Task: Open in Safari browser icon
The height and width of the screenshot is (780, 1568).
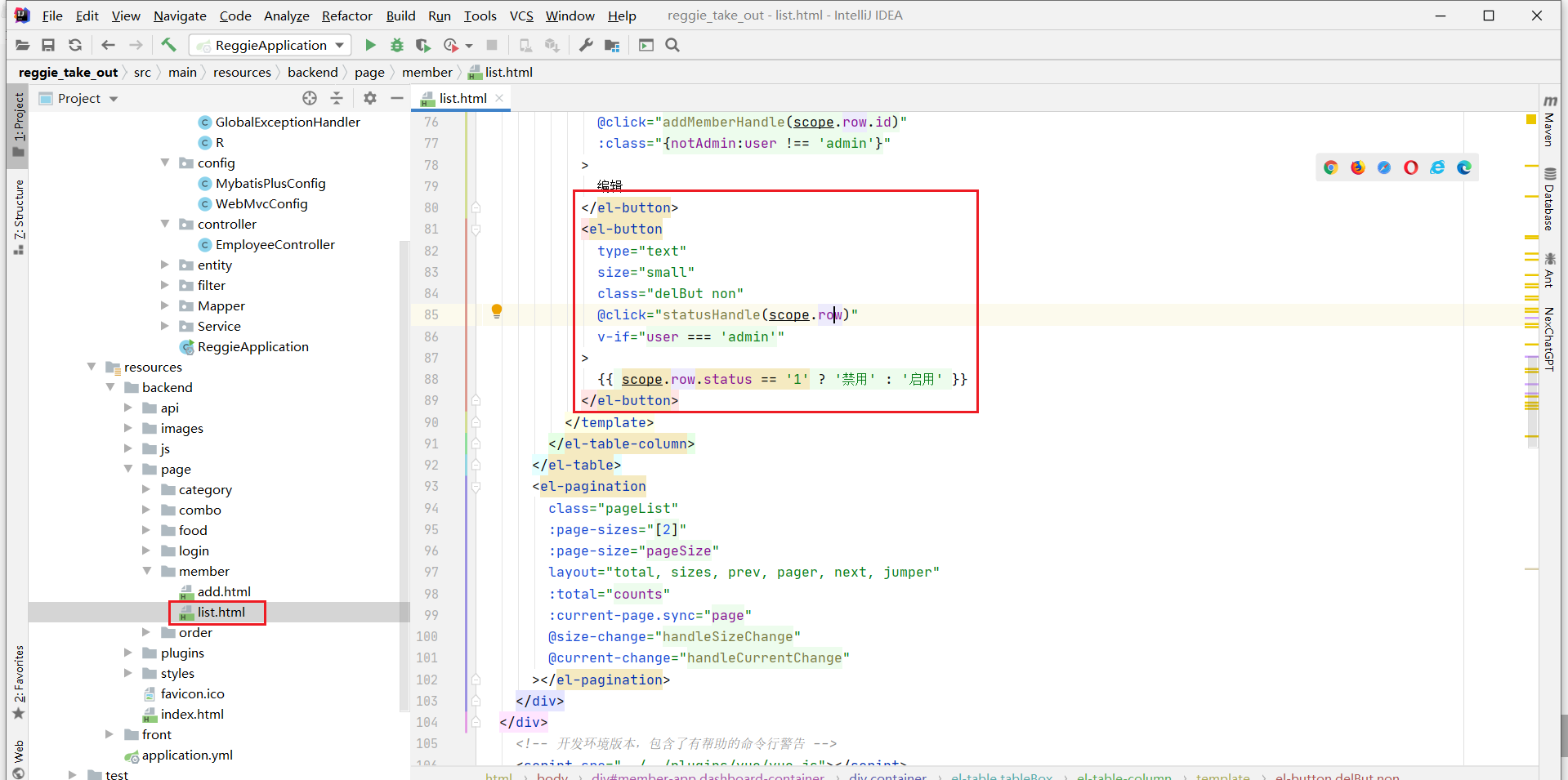Action: (1384, 167)
